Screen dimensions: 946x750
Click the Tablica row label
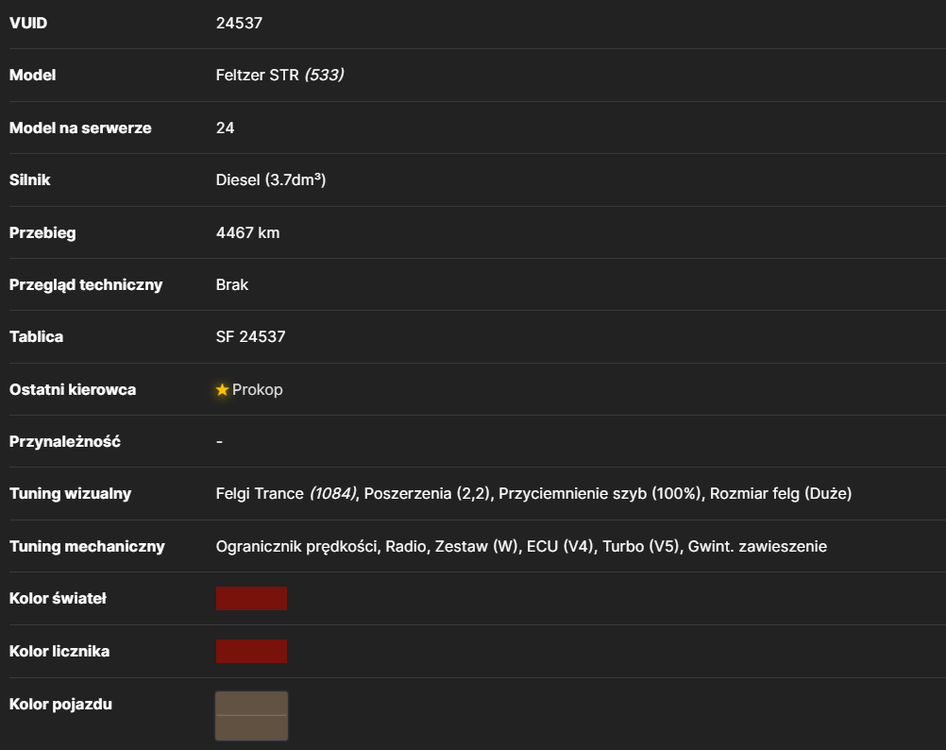[36, 337]
